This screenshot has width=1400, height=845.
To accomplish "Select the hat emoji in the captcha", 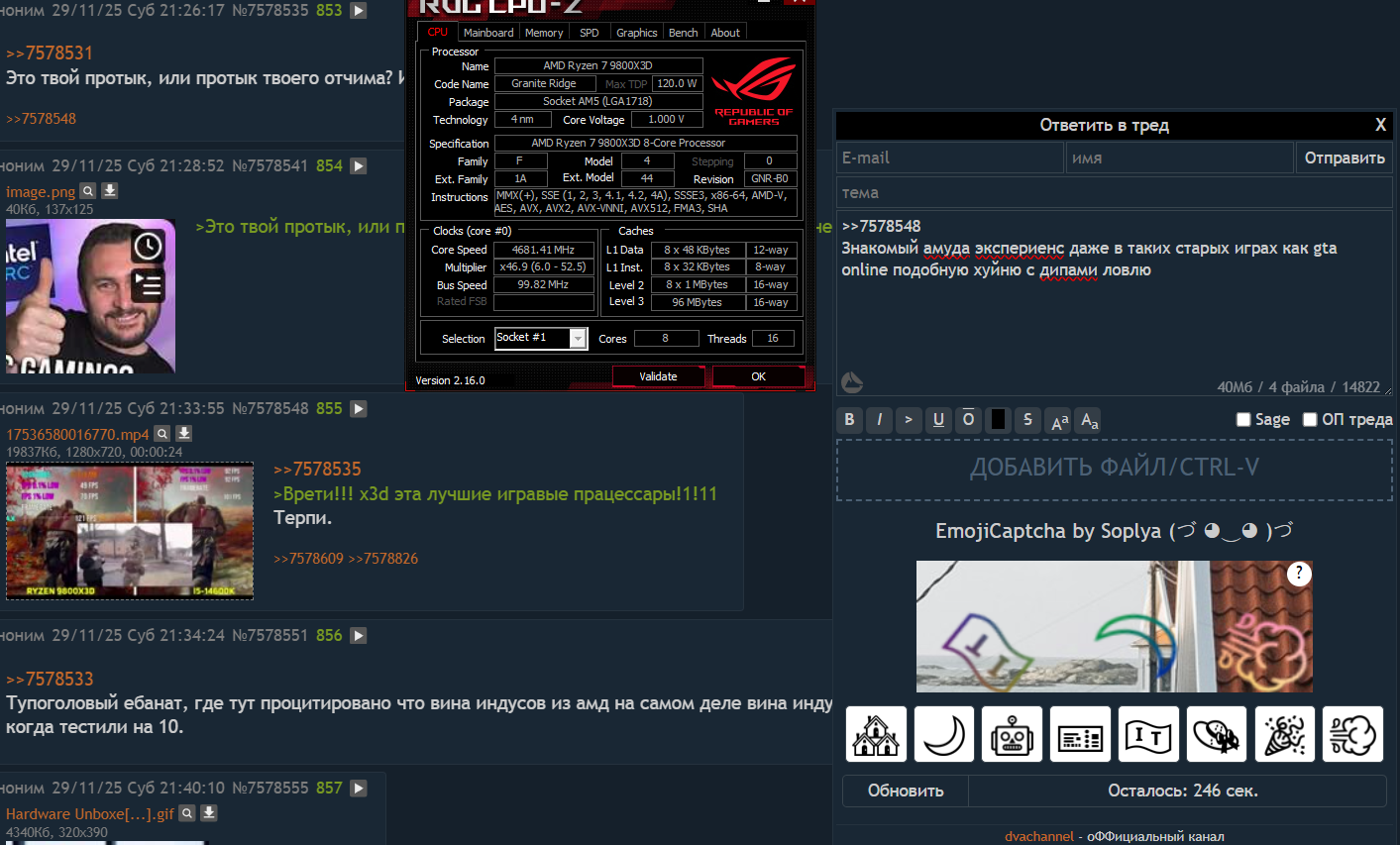I will point(1217,734).
